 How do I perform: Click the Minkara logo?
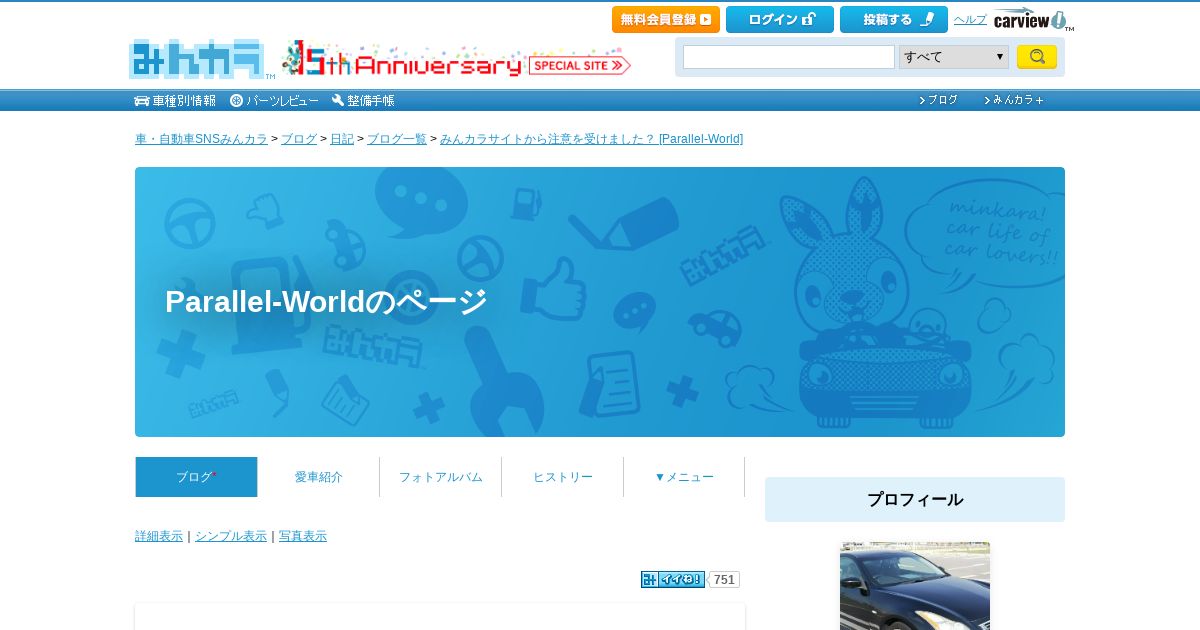click(x=198, y=59)
